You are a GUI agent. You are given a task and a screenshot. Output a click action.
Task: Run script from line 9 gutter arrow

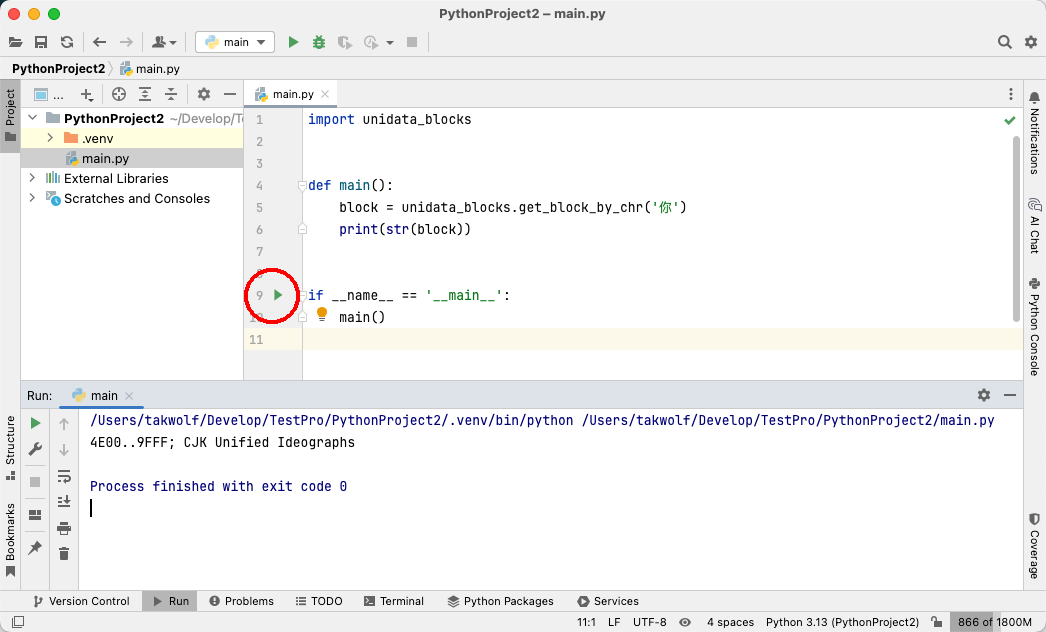click(278, 295)
